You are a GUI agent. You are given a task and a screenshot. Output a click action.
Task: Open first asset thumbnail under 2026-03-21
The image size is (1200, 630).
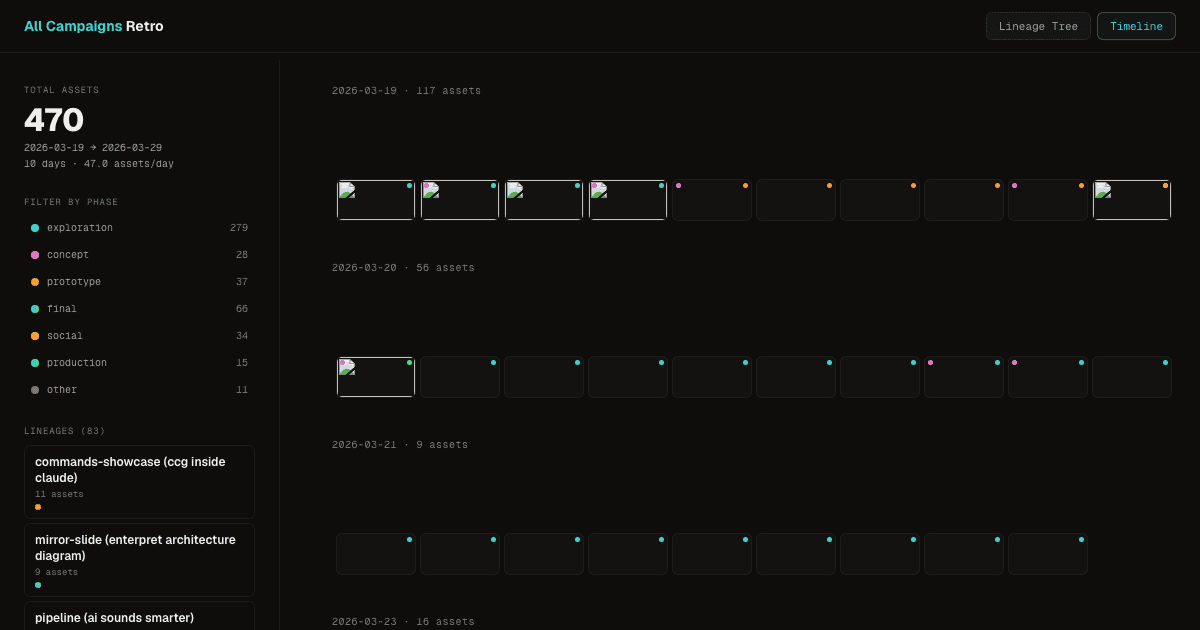point(376,554)
